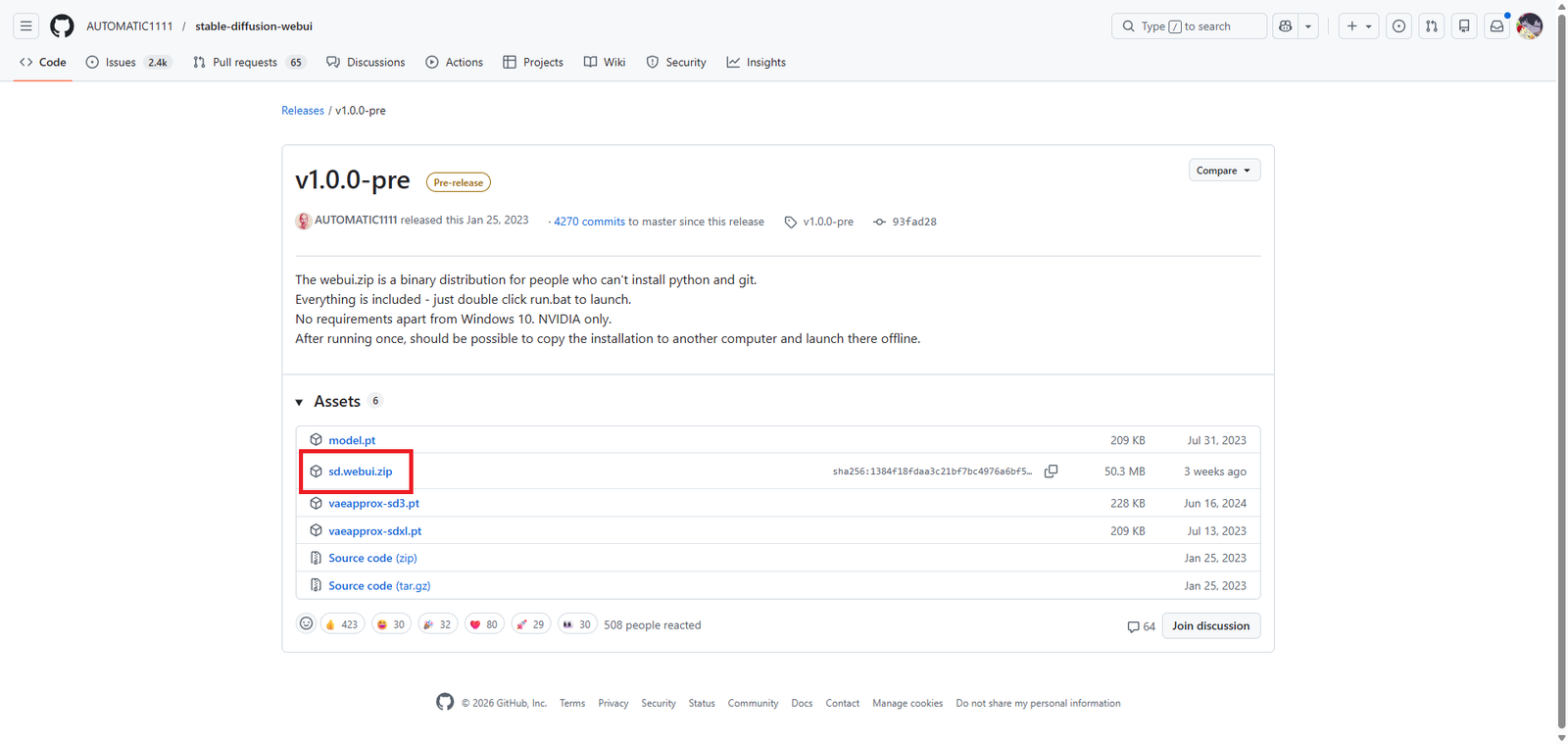This screenshot has width=1568, height=744.
Task: Download model.pt asset
Action: coord(352,440)
